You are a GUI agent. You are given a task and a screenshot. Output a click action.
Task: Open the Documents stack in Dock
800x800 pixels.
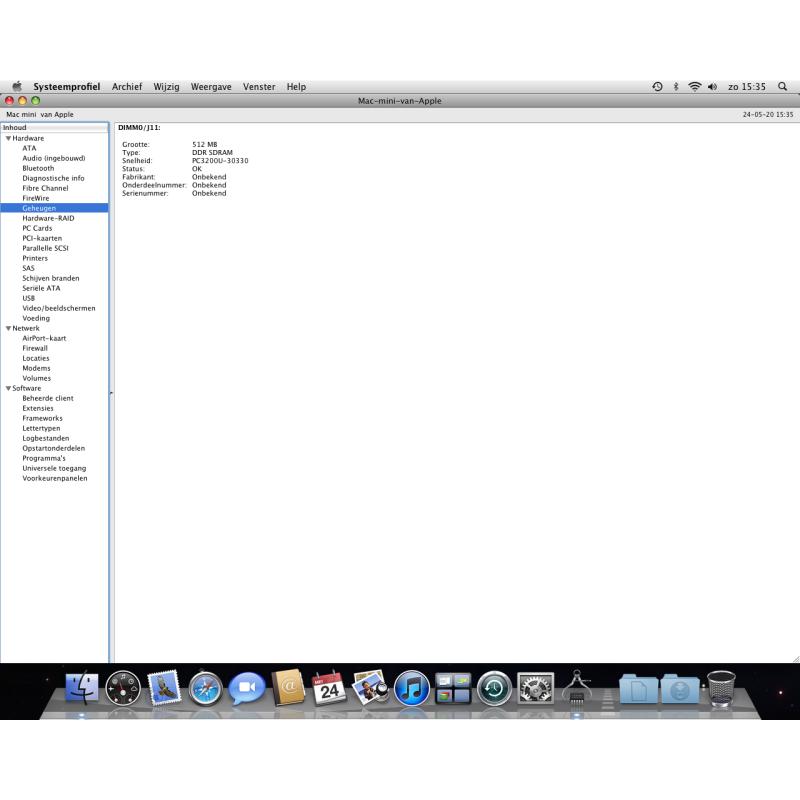coord(638,689)
